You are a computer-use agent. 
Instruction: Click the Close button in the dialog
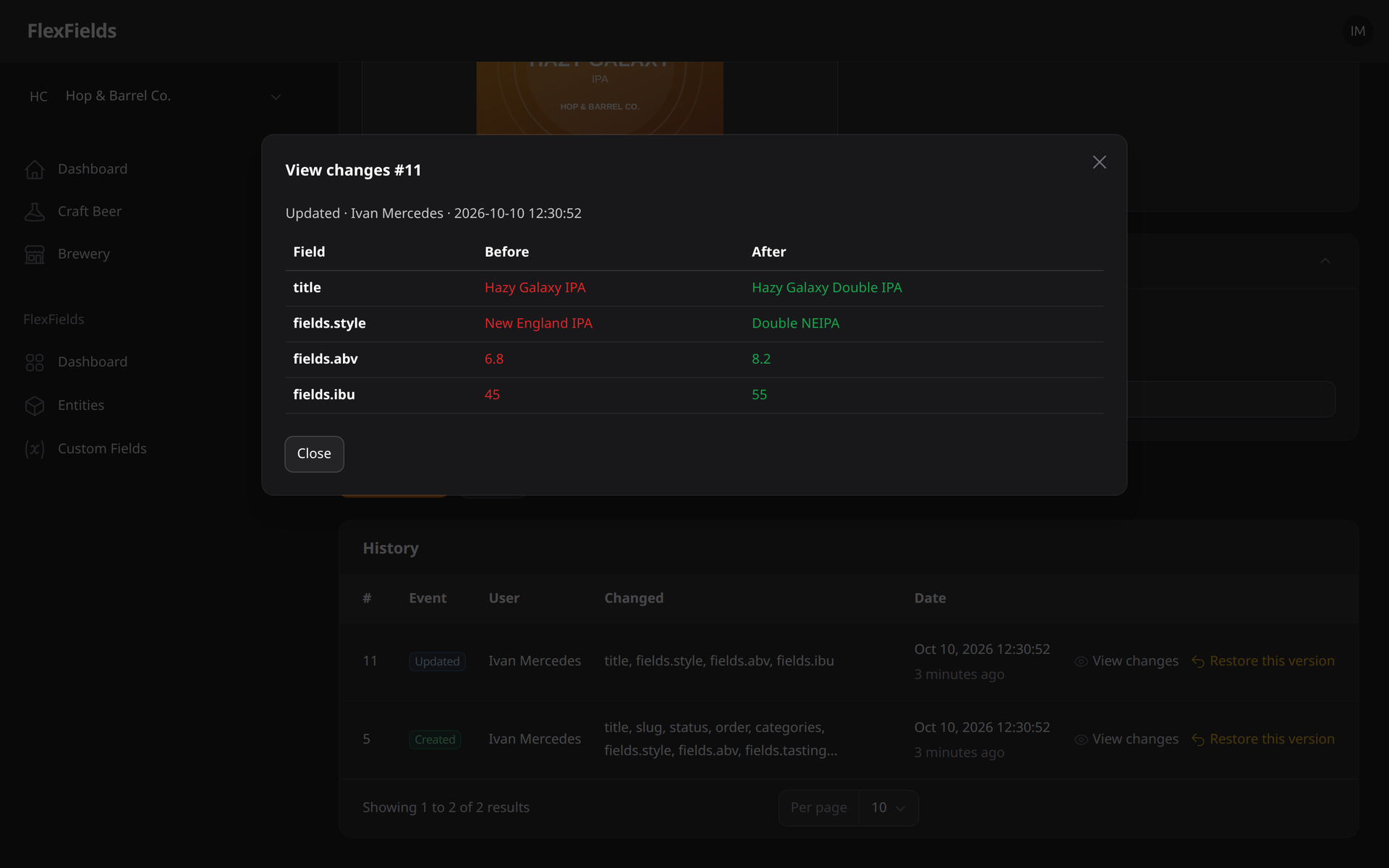[314, 454]
